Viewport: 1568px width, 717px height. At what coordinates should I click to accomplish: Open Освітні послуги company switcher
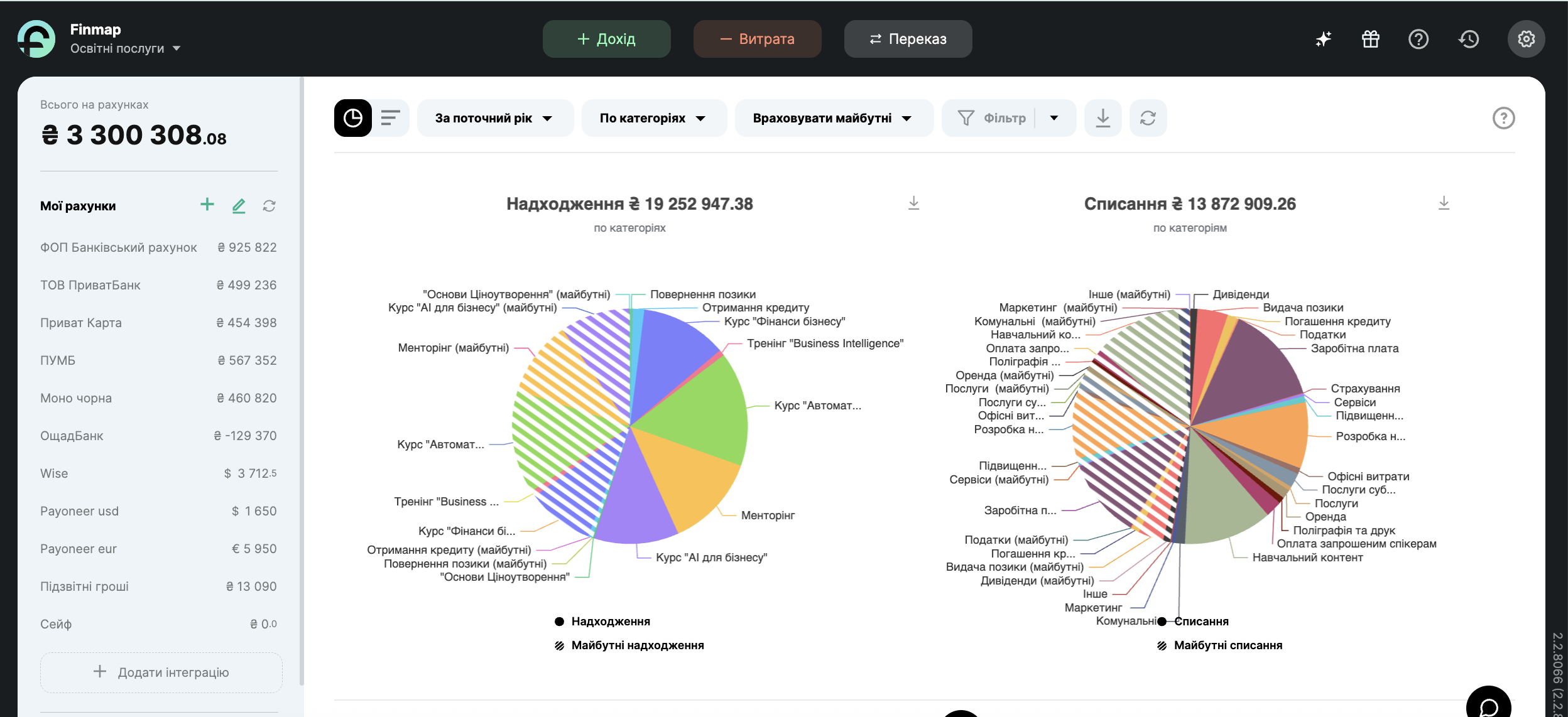pos(125,48)
